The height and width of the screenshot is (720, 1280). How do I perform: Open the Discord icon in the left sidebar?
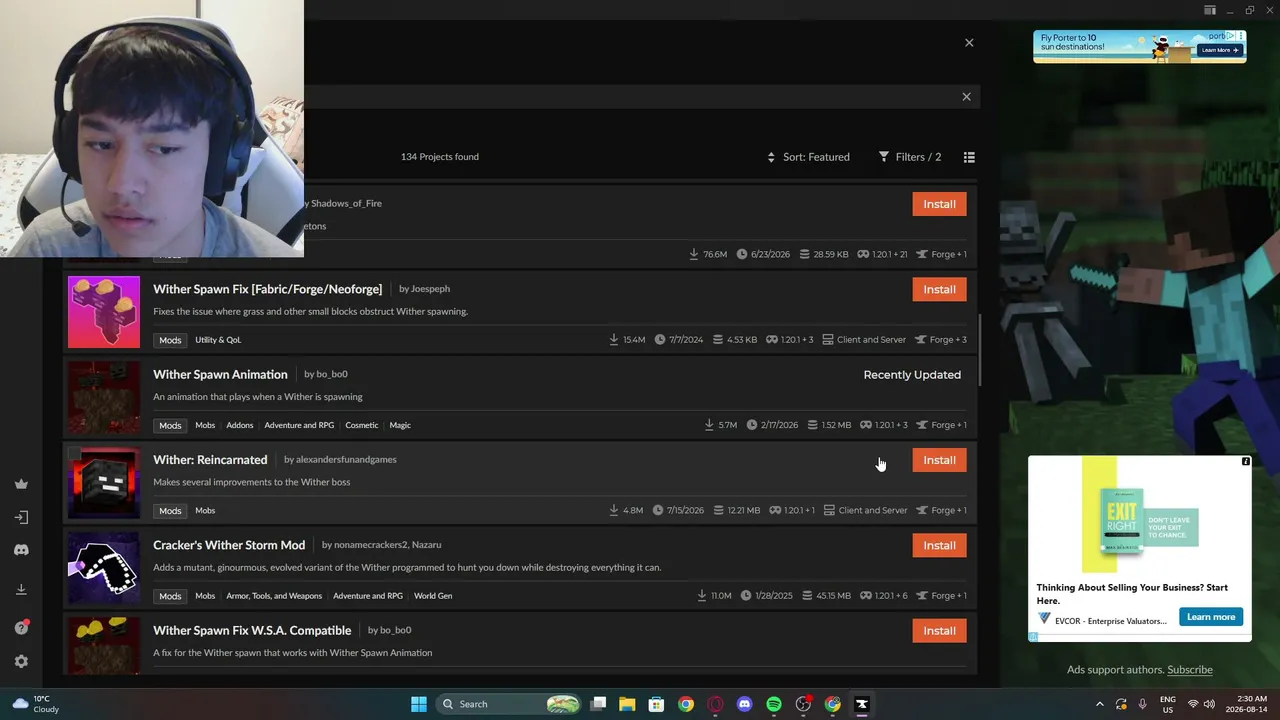[x=21, y=550]
